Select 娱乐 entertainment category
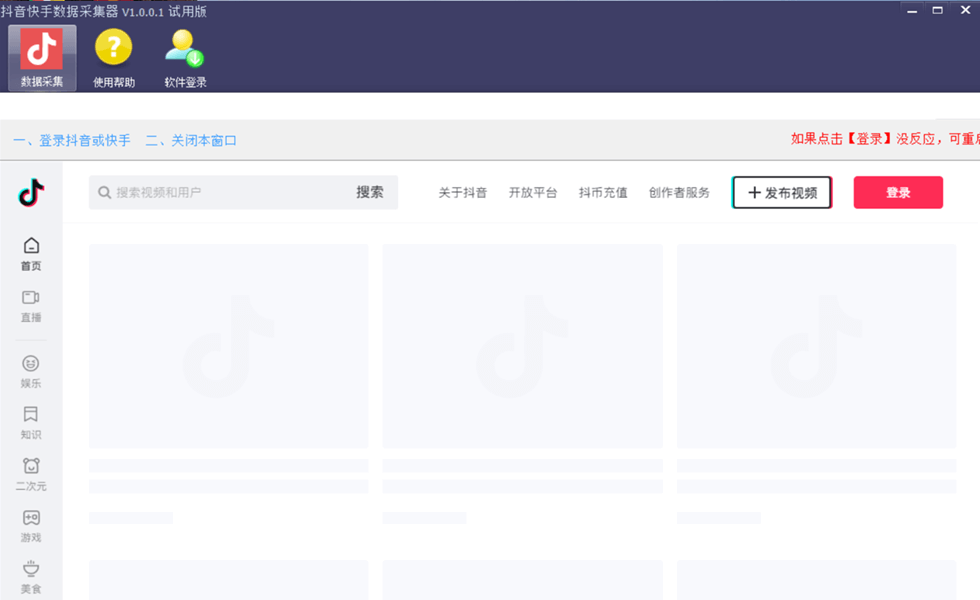Viewport: 980px width, 600px height. (31, 372)
